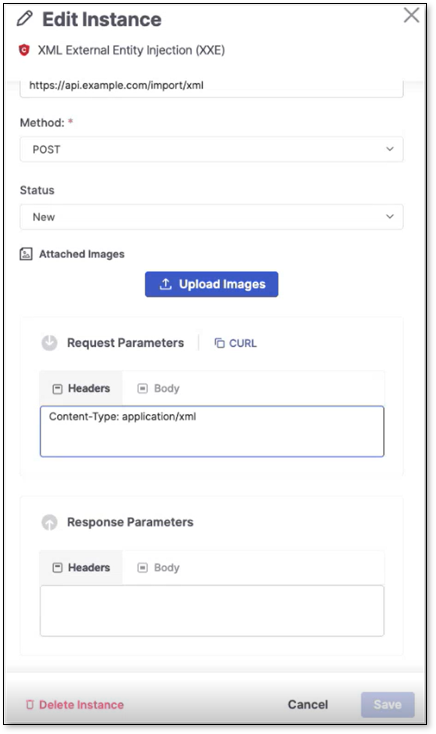This screenshot has width=436, height=734.
Task: Click the Upload Images button
Action: tap(211, 284)
